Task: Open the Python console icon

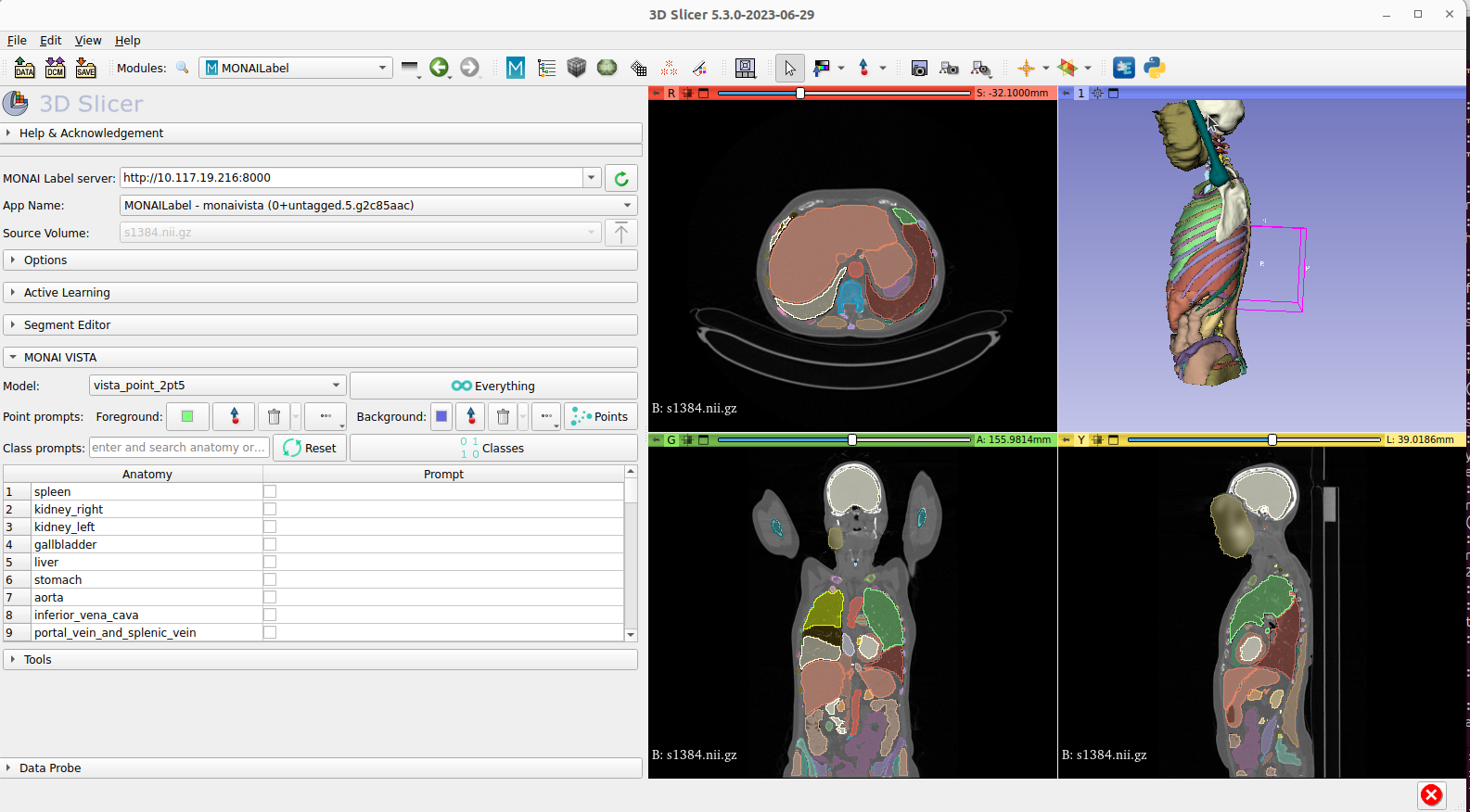Action: coord(1155,68)
